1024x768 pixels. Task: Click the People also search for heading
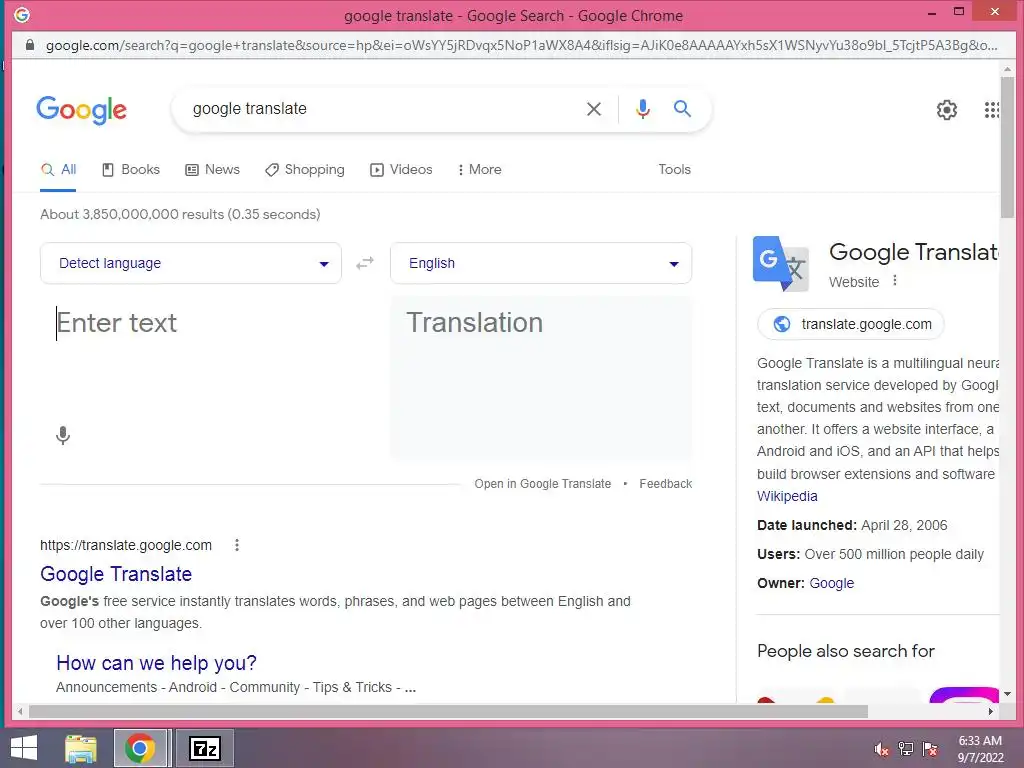click(x=846, y=651)
